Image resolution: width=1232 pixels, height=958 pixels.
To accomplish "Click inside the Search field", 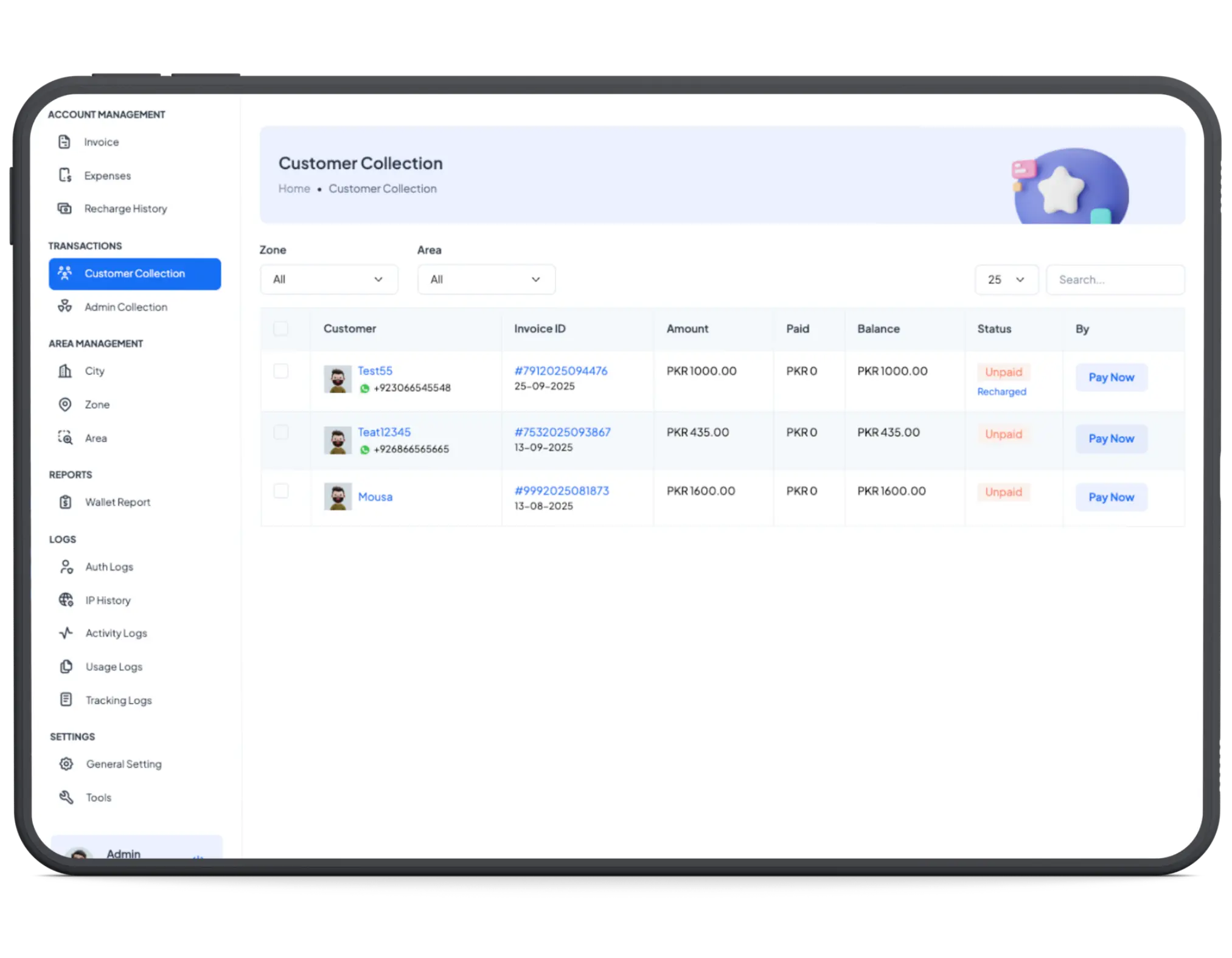I will pos(1115,279).
